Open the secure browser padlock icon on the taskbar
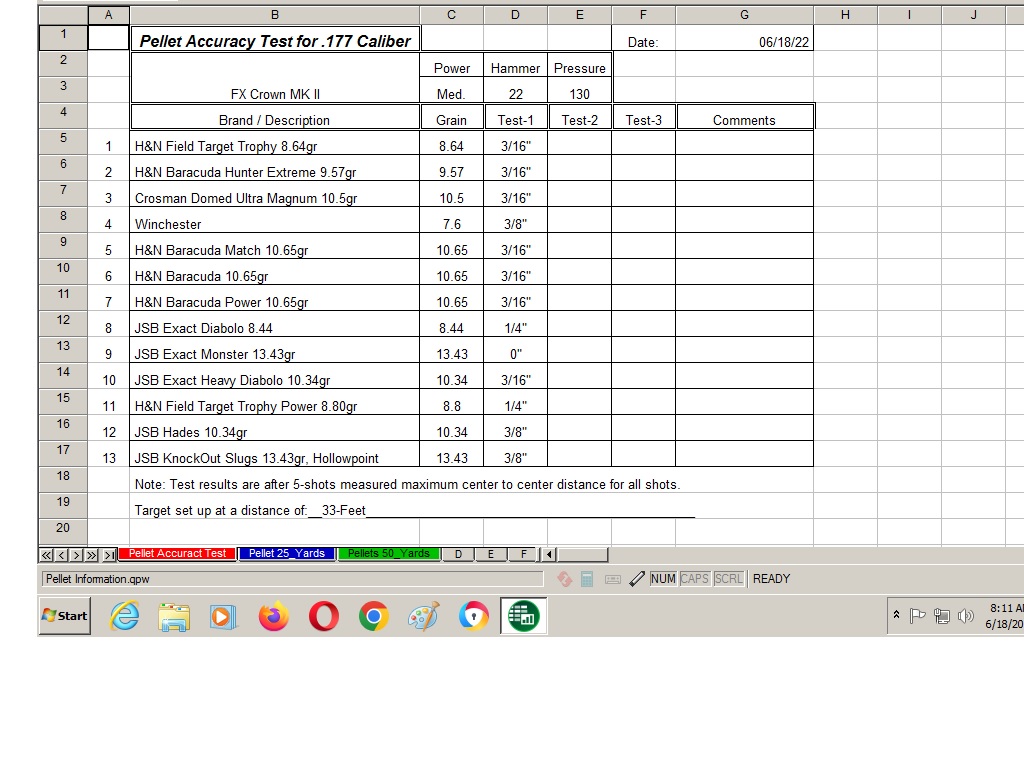This screenshot has height=768, width=1024. [473, 616]
